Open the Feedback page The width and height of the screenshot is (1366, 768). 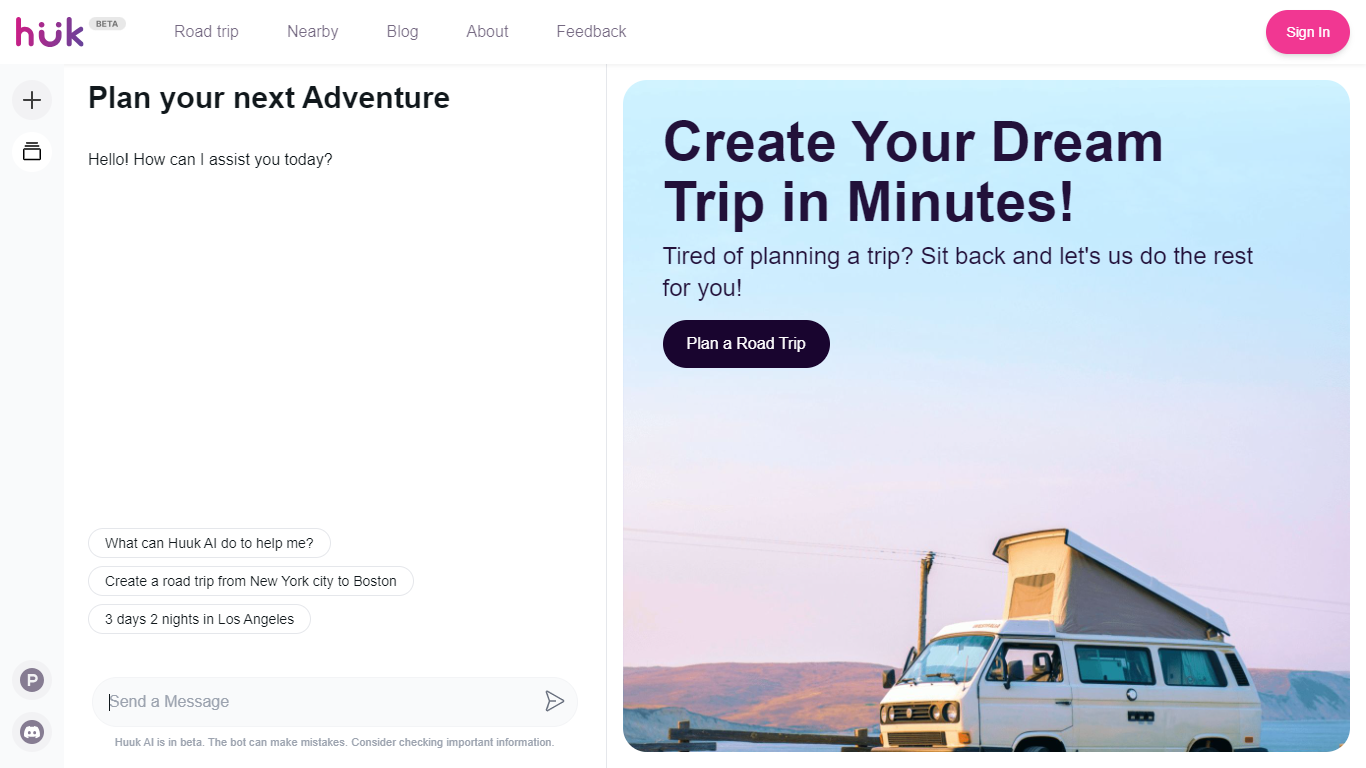pyautogui.click(x=591, y=32)
